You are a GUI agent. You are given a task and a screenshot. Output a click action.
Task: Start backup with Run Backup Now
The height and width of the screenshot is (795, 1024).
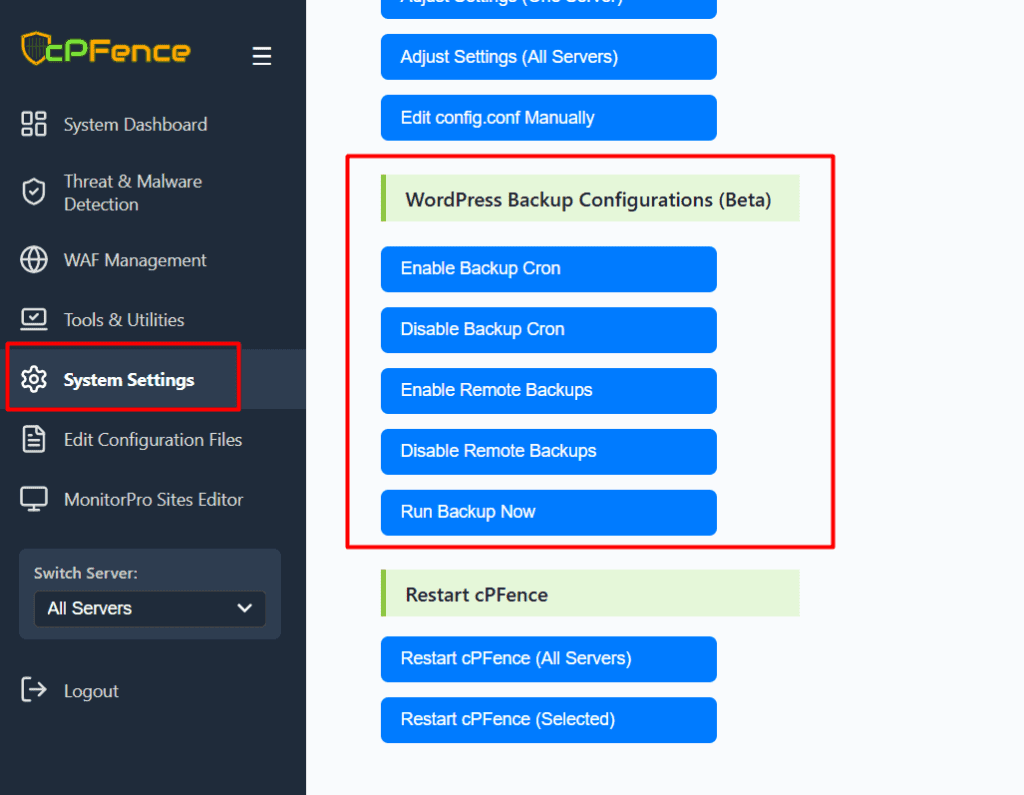[x=548, y=512]
